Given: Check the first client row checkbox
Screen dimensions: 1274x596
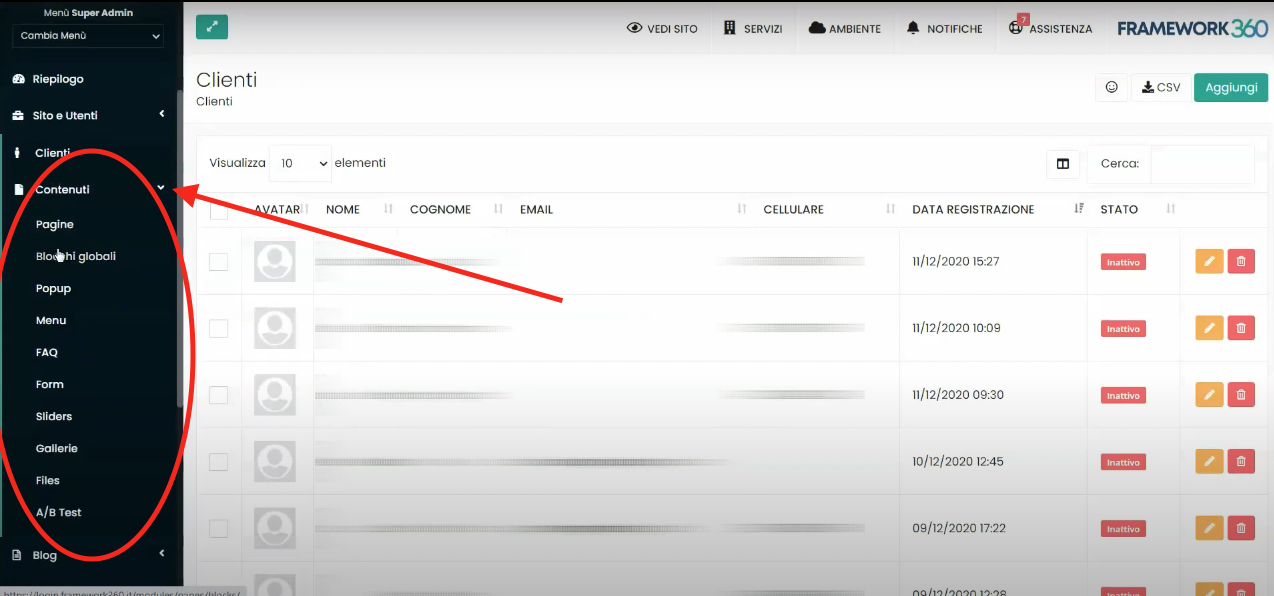Looking at the screenshot, I should (218, 262).
